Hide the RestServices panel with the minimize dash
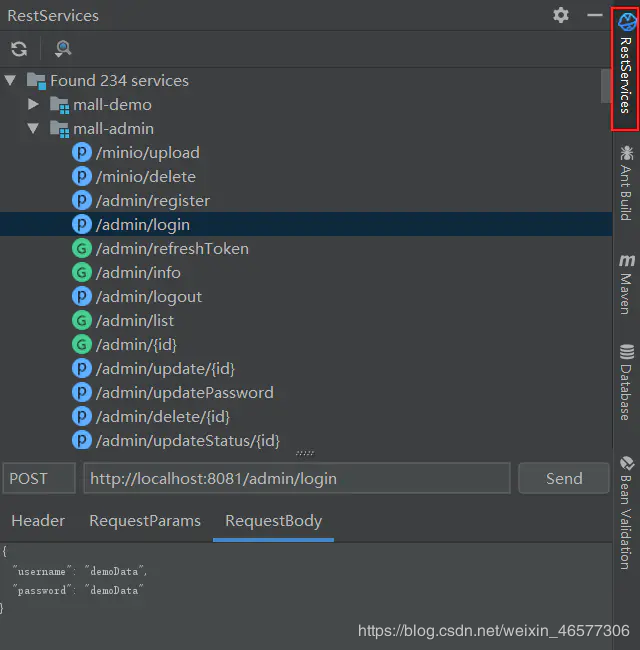 pyautogui.click(x=595, y=15)
